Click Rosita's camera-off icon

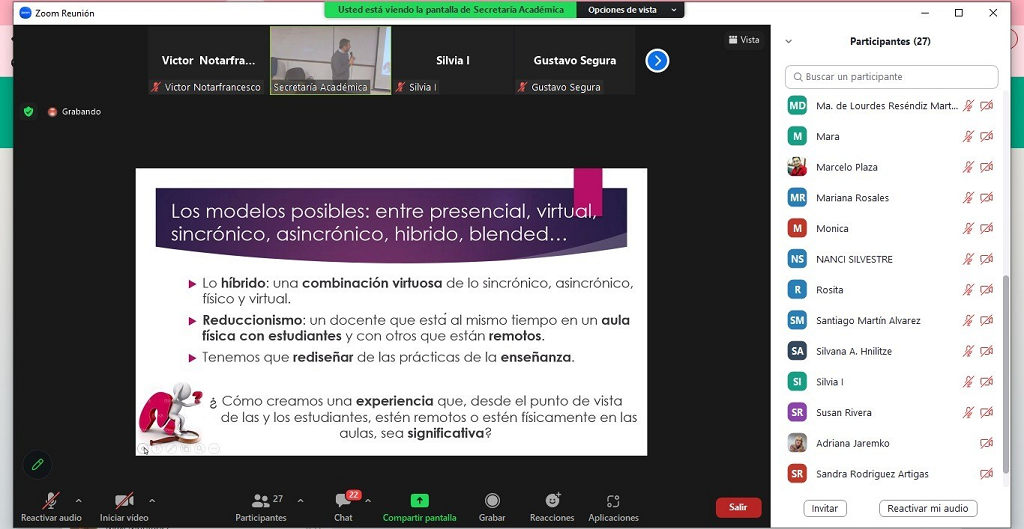click(987, 290)
